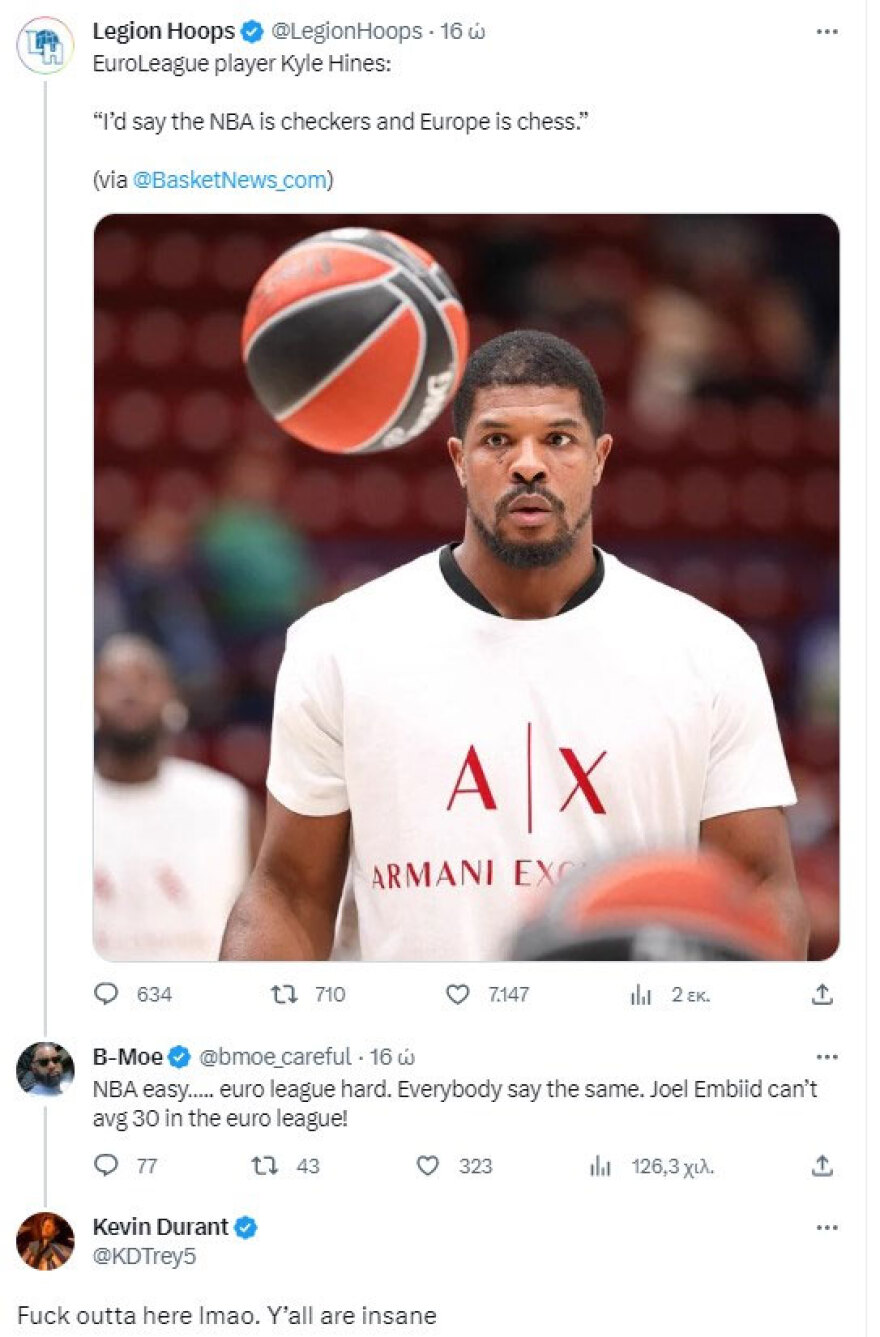View analytics icon on B-Moe's reply
Image resolution: width=880 pixels, height=1337 pixels.
599,1165
